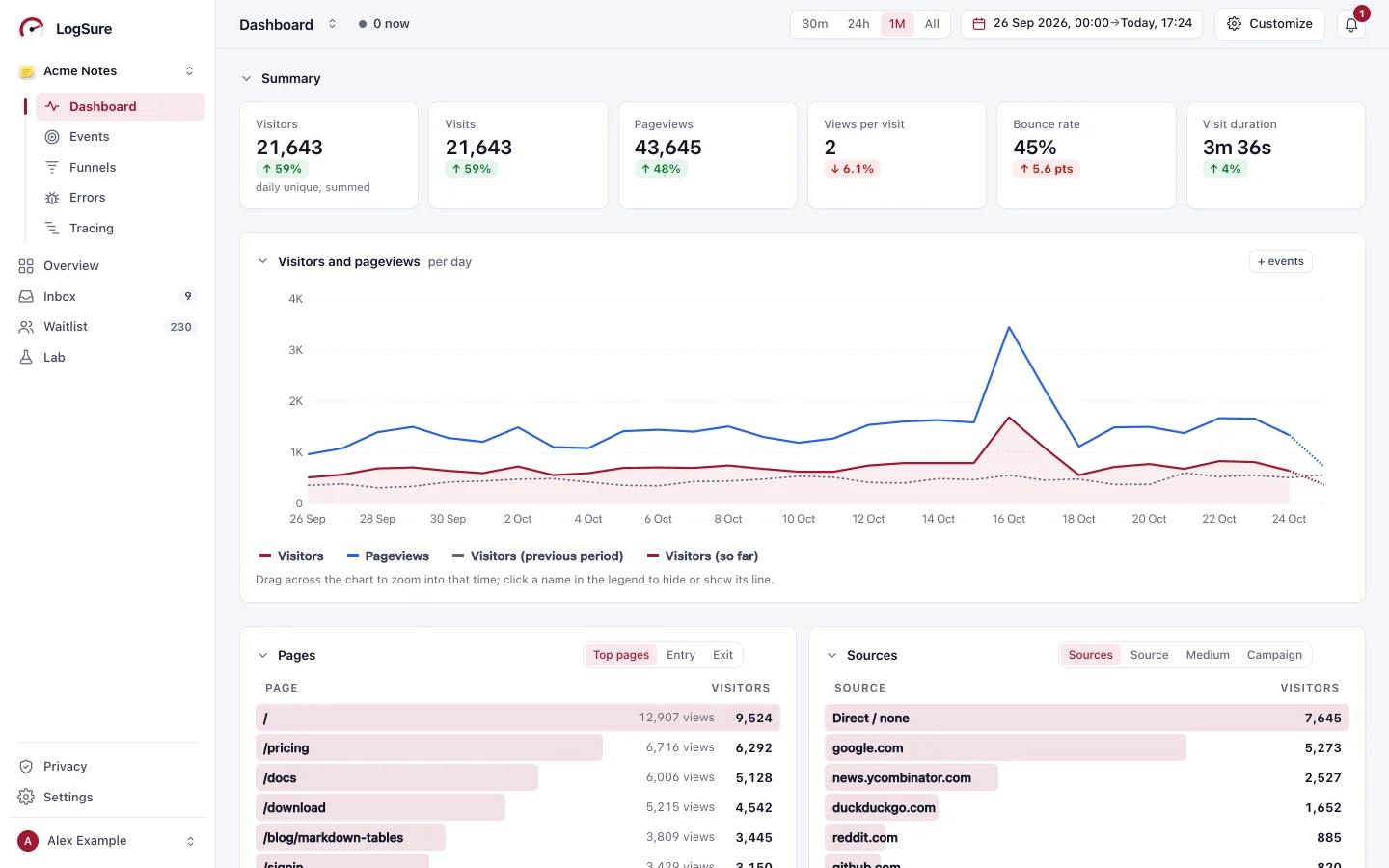The height and width of the screenshot is (868, 1389).
Task: Click the Errors bug icon
Action: click(x=52, y=198)
